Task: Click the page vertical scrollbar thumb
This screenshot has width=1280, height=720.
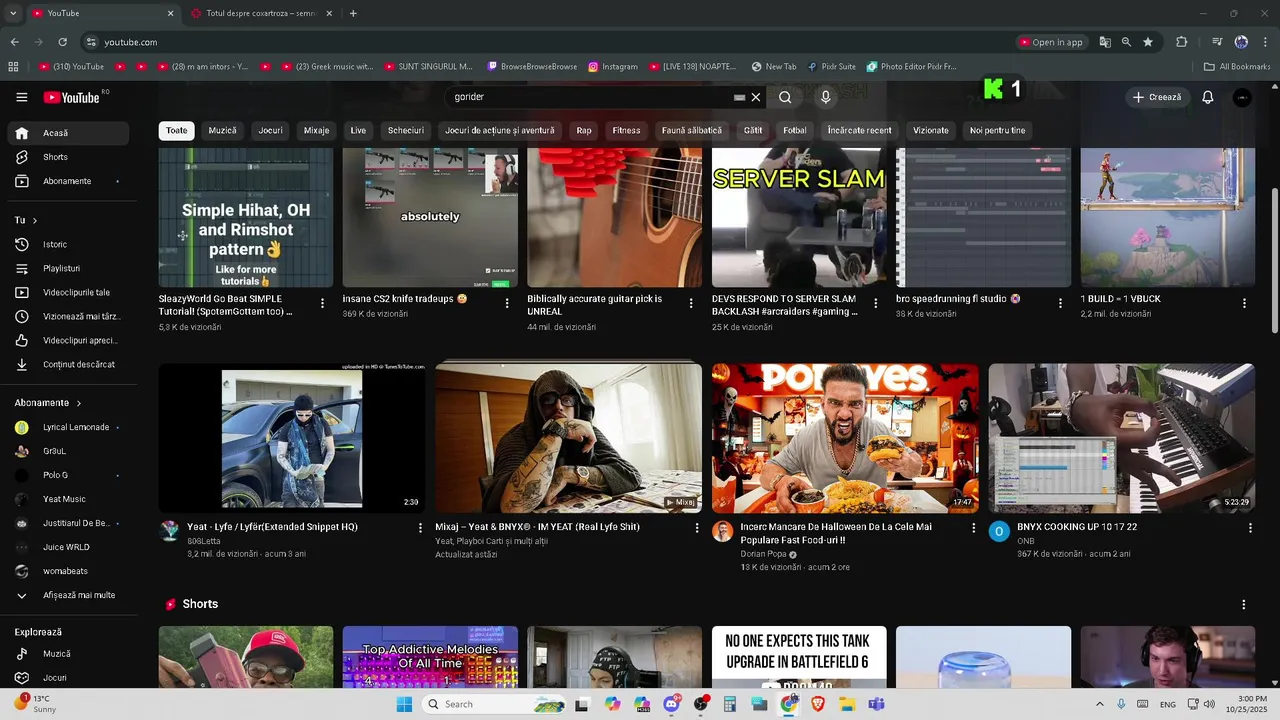Action: click(x=1274, y=260)
